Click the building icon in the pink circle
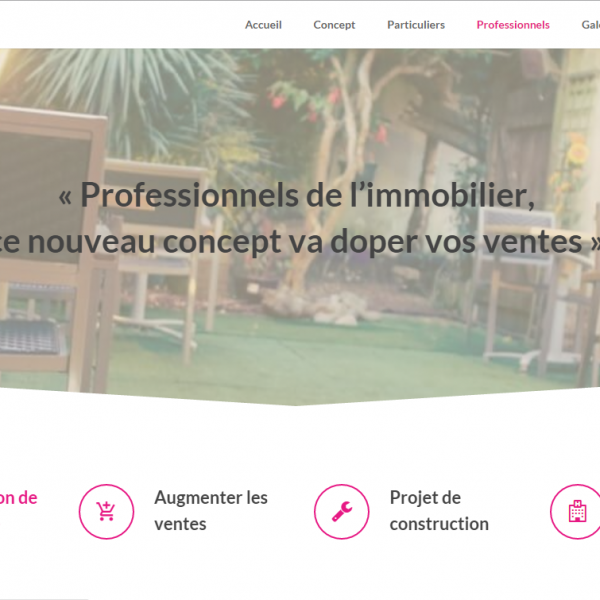The image size is (600, 600). pyautogui.click(x=577, y=511)
